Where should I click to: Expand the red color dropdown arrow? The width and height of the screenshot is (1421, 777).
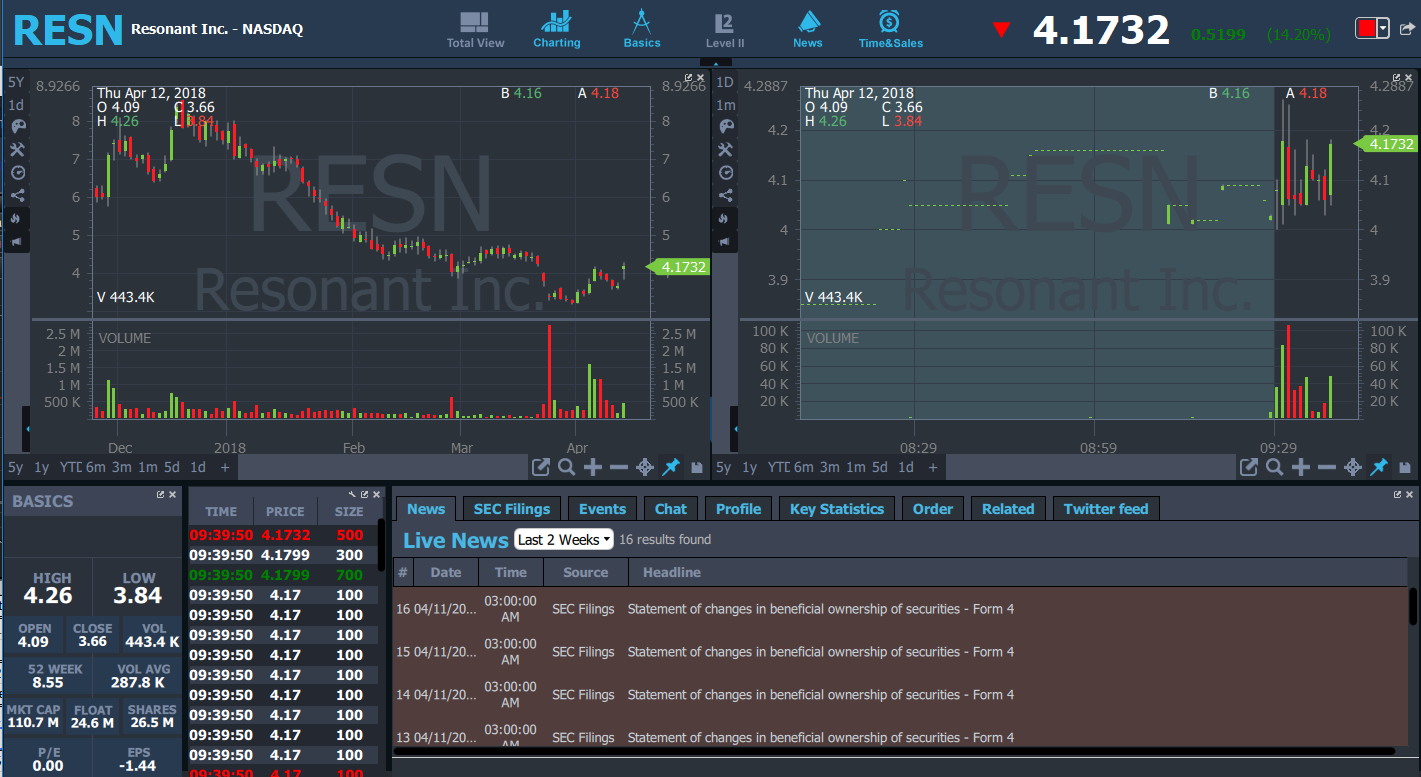pyautogui.click(x=1383, y=29)
